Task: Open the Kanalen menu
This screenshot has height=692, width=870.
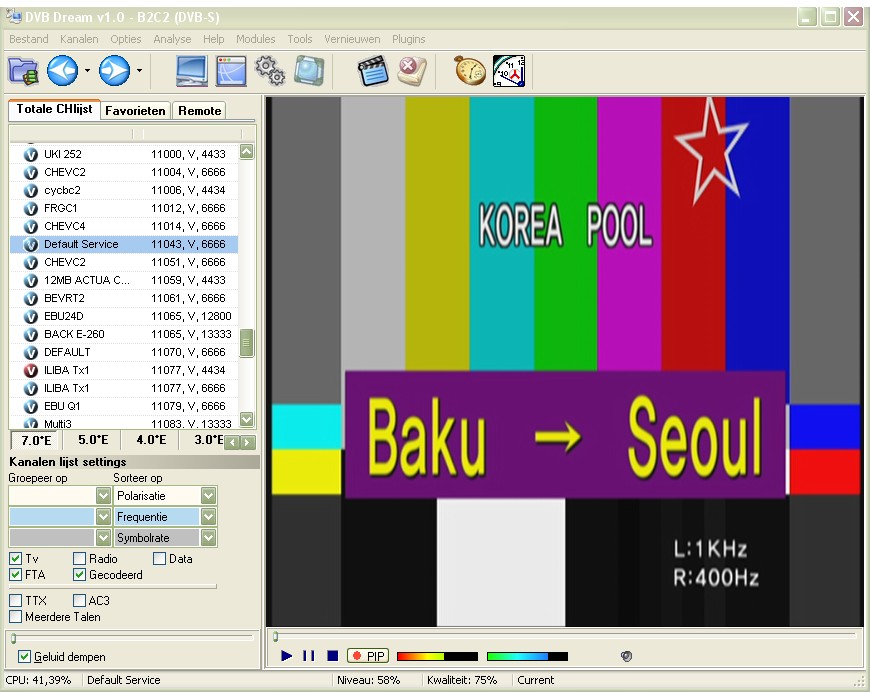Action: (79, 39)
